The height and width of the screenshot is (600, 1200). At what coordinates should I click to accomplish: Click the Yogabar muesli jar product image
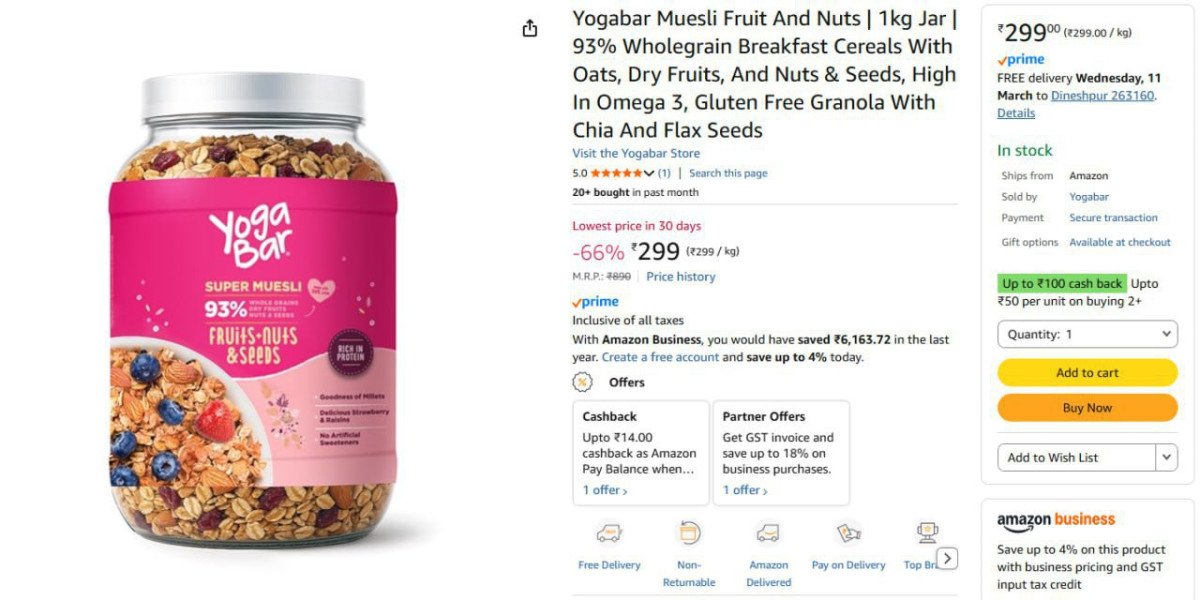click(x=251, y=312)
